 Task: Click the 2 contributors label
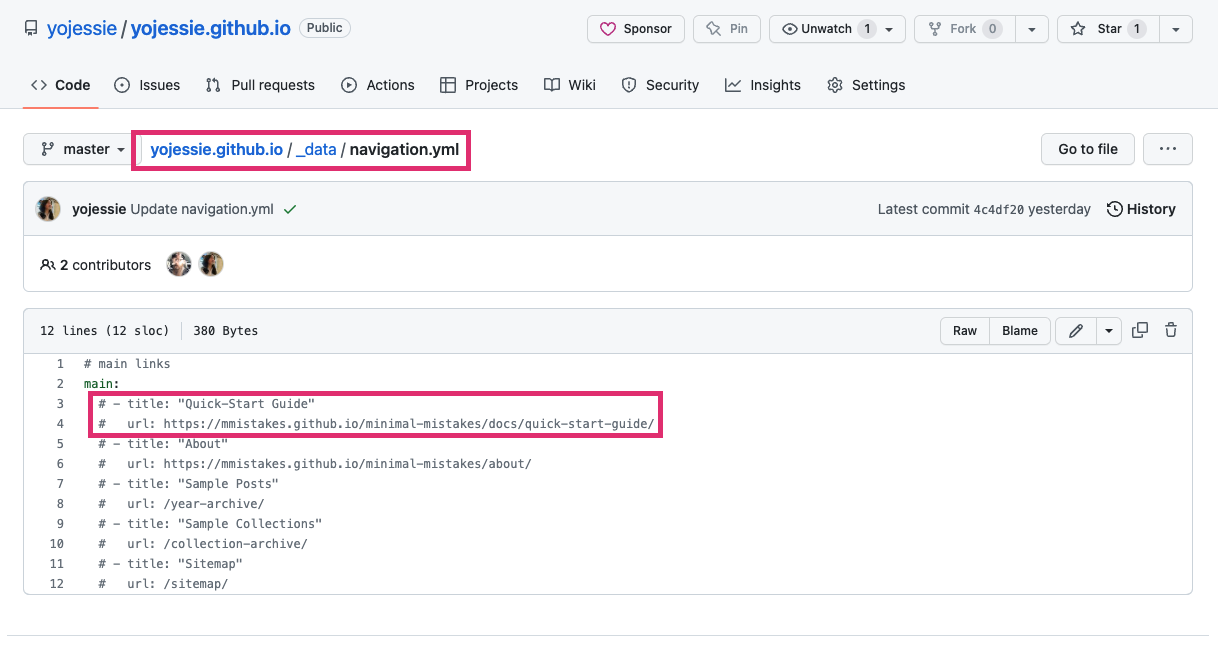96,265
